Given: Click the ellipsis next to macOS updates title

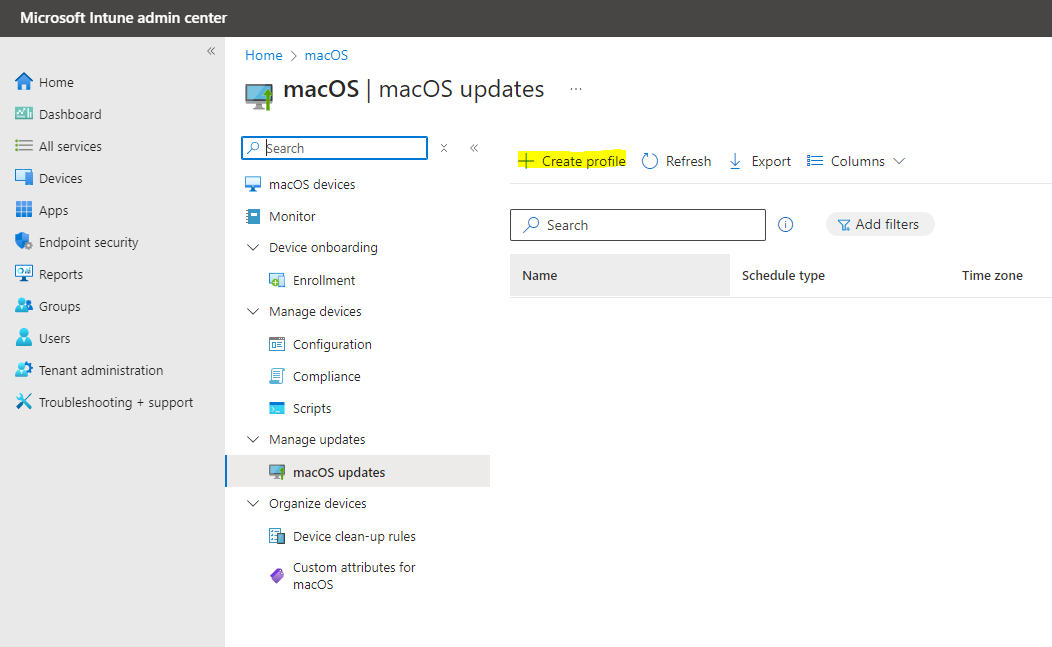Looking at the screenshot, I should (x=576, y=89).
